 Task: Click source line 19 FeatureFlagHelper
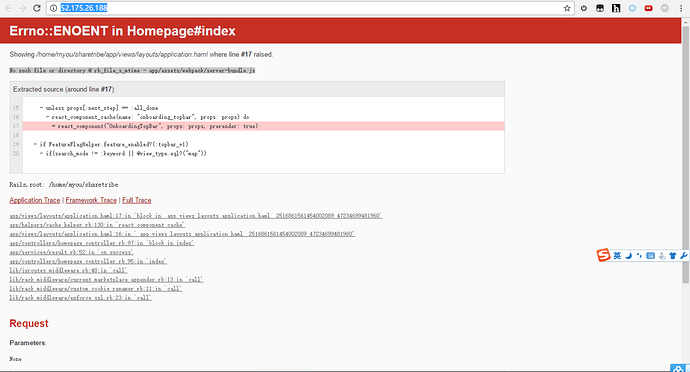click(x=111, y=144)
